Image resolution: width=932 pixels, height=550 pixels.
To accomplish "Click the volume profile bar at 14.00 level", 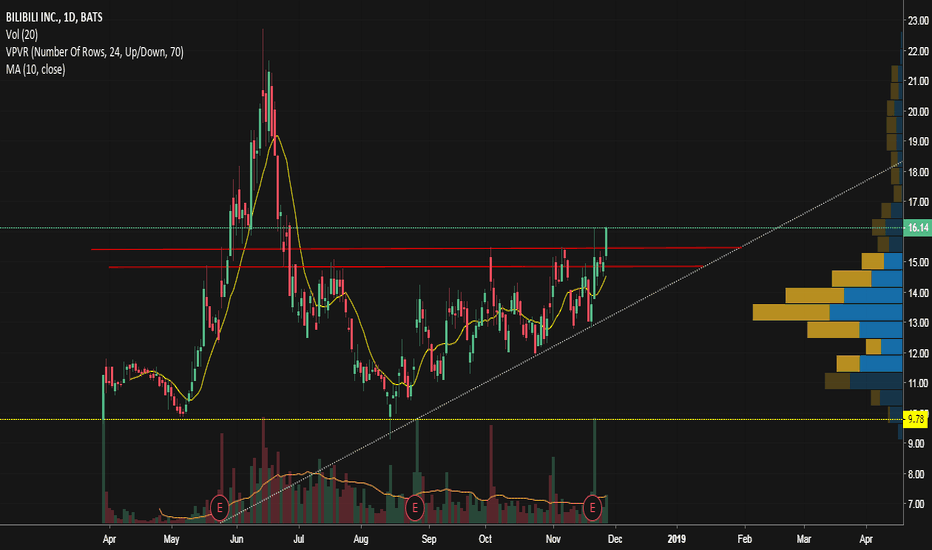I will (x=843, y=296).
